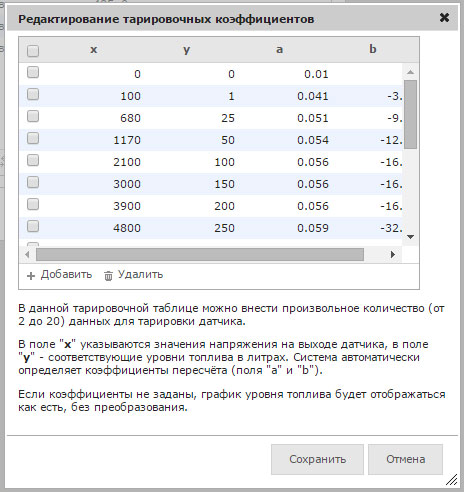Click the a column header
Image resolution: width=464 pixels, height=492 pixels.
point(279,49)
